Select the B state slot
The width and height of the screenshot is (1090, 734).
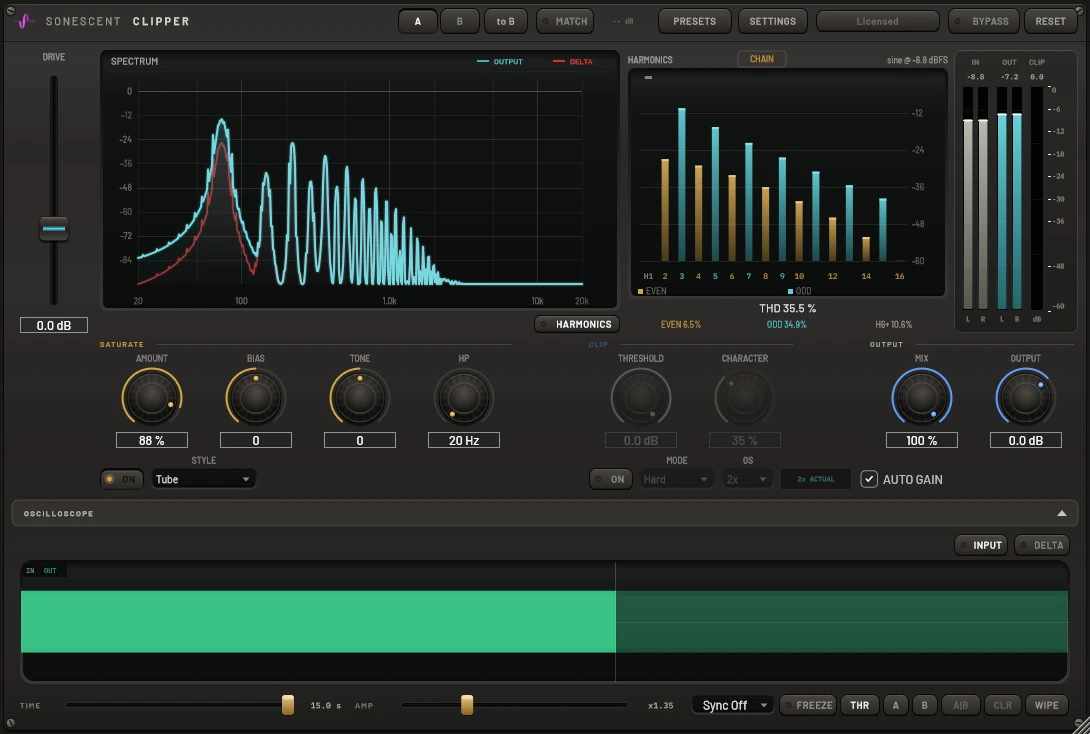click(x=459, y=21)
